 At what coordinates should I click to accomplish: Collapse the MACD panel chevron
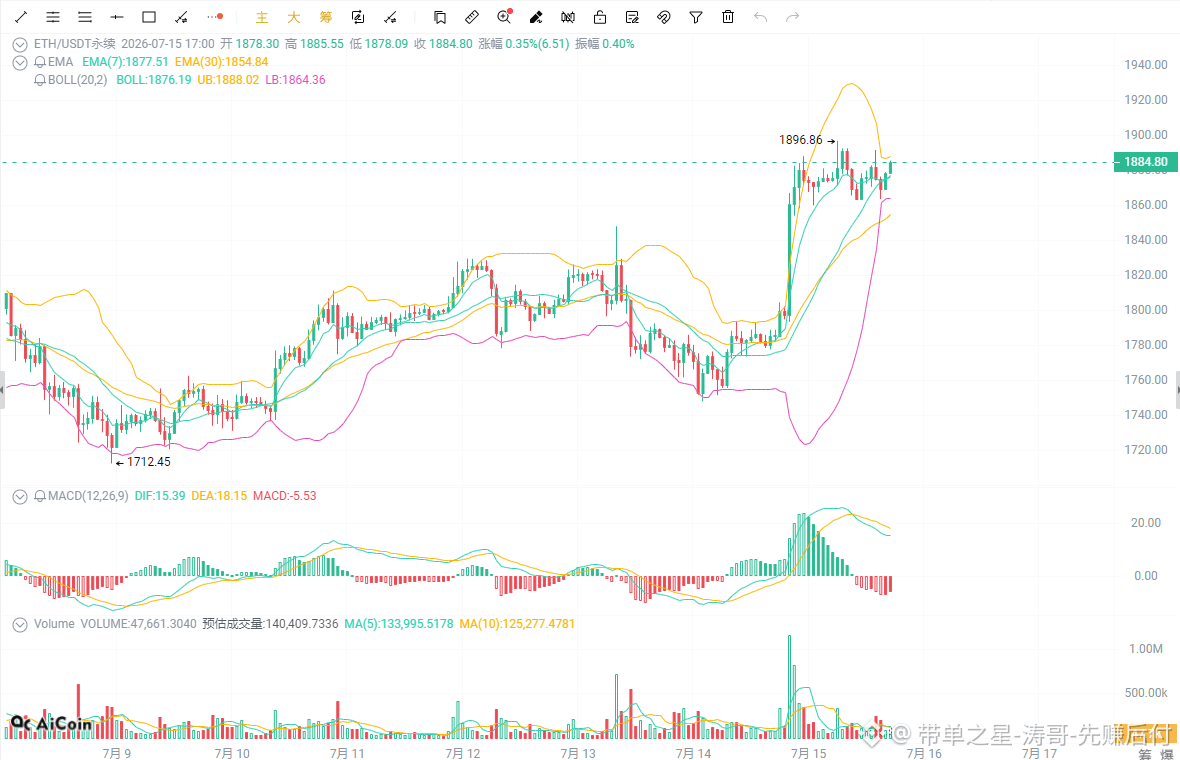click(20, 497)
